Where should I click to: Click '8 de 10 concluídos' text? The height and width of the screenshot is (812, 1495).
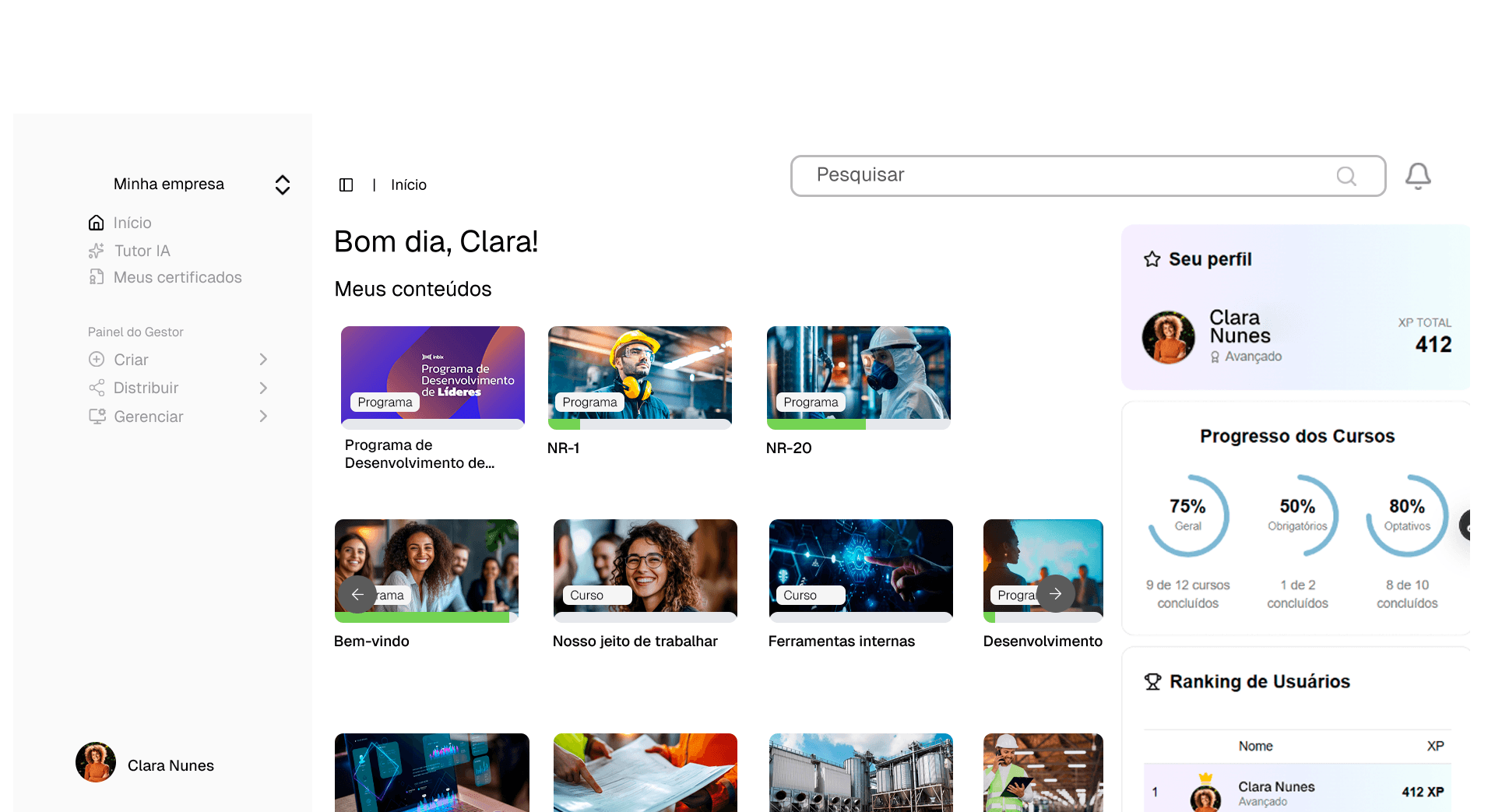pos(1407,594)
